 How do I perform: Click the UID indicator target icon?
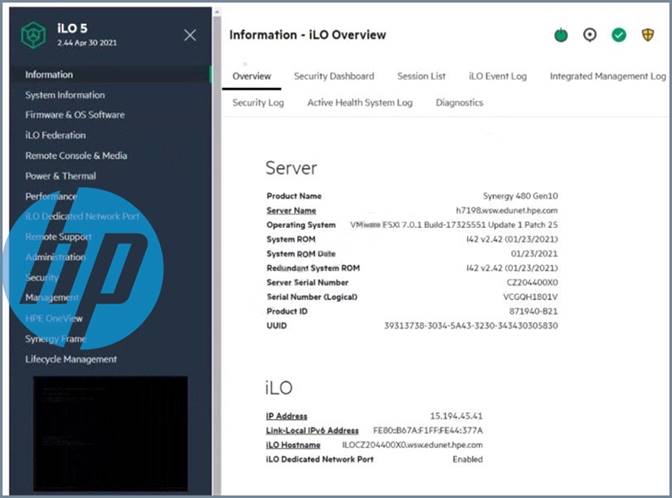click(x=590, y=35)
